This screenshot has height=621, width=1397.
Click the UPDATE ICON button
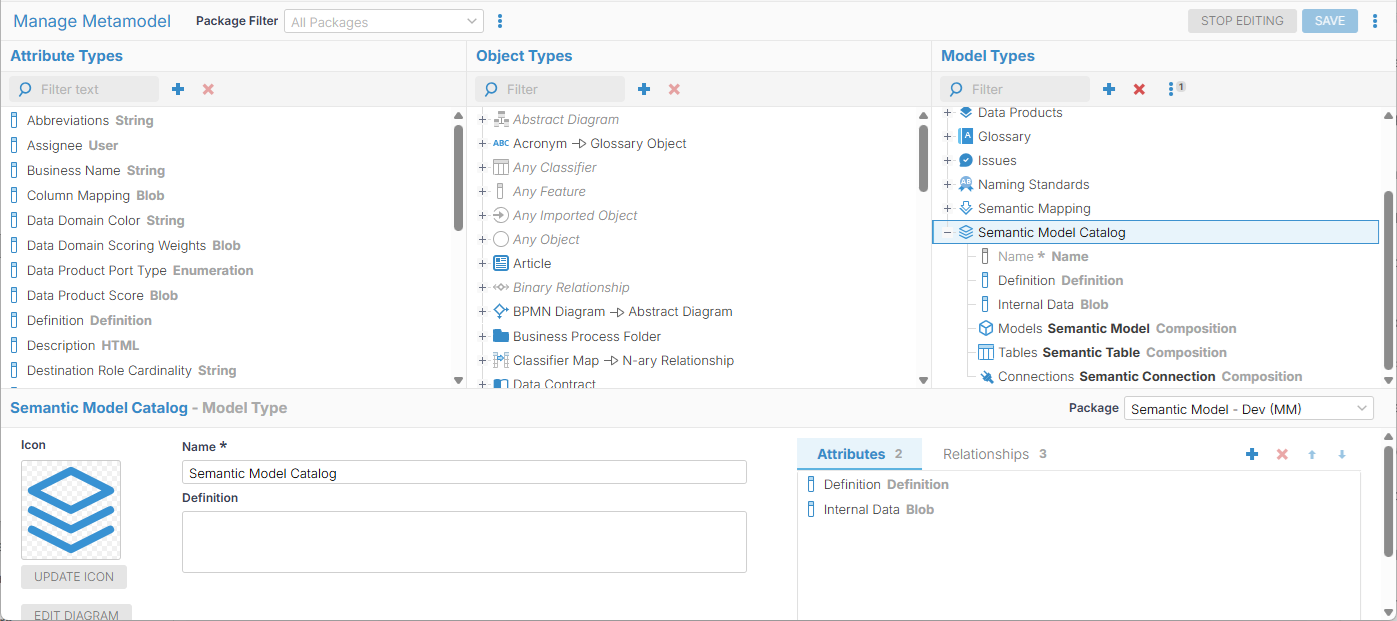click(x=74, y=577)
